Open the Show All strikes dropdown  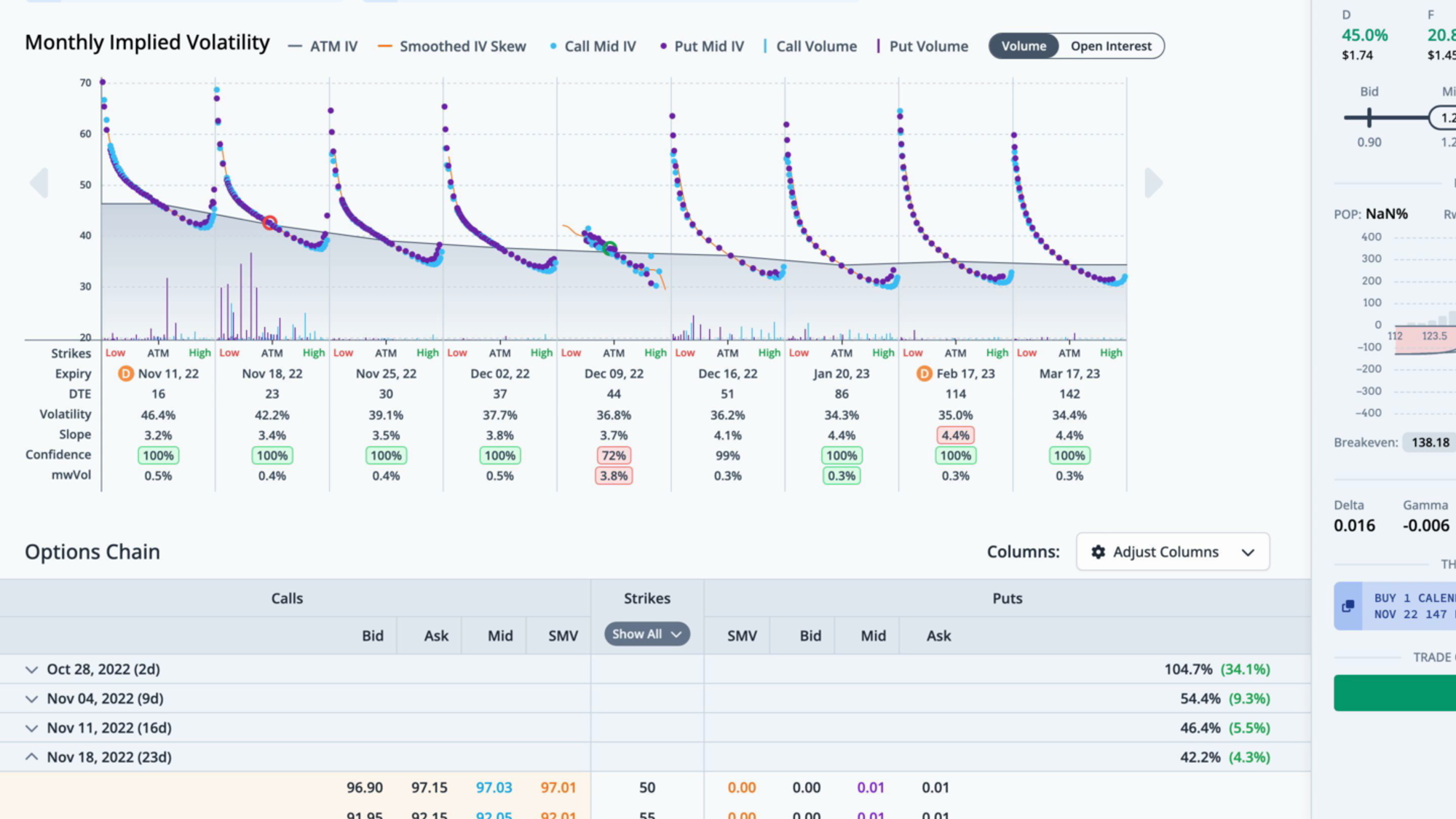coord(646,634)
